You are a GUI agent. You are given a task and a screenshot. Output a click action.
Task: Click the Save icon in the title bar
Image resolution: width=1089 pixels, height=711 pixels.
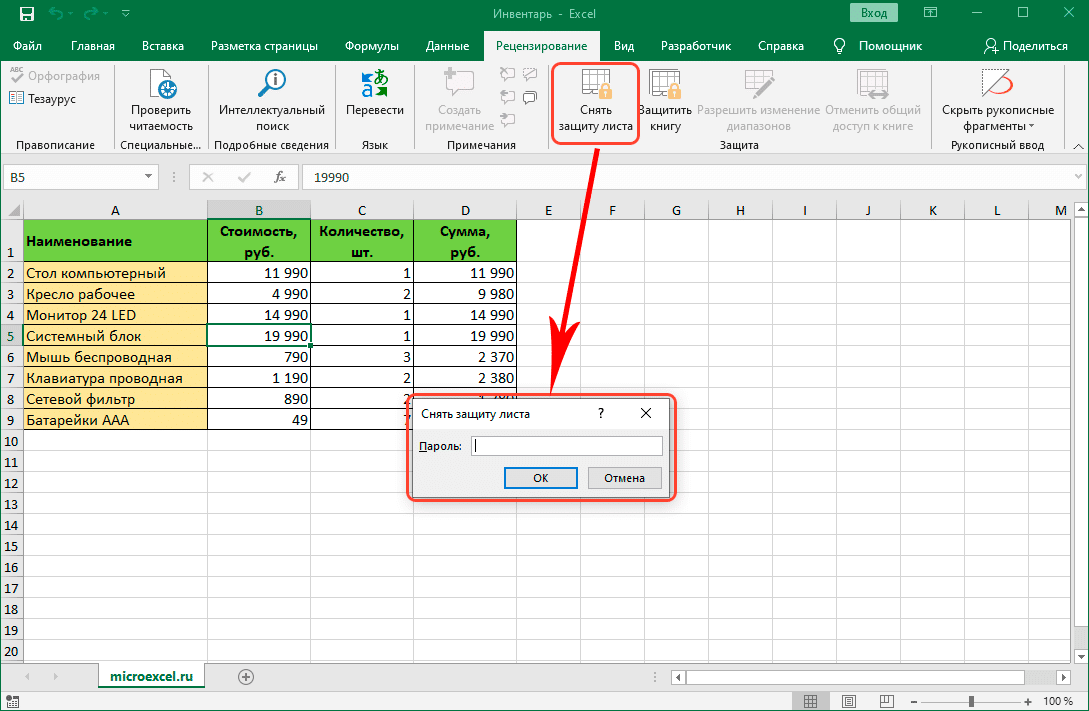25,14
